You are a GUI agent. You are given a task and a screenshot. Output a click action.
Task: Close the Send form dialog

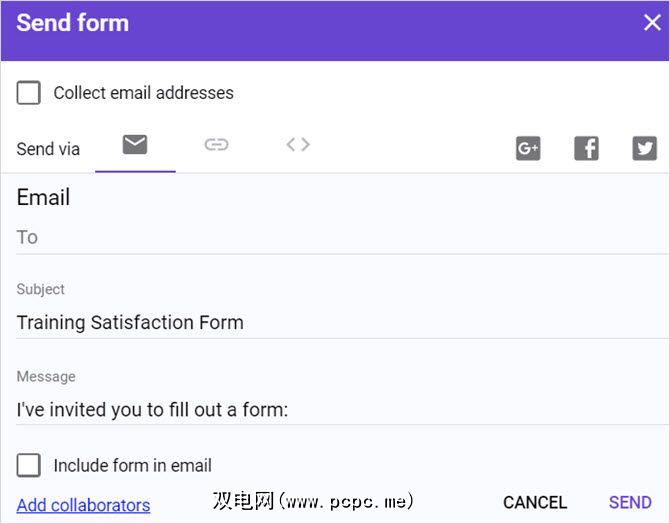pyautogui.click(x=651, y=23)
